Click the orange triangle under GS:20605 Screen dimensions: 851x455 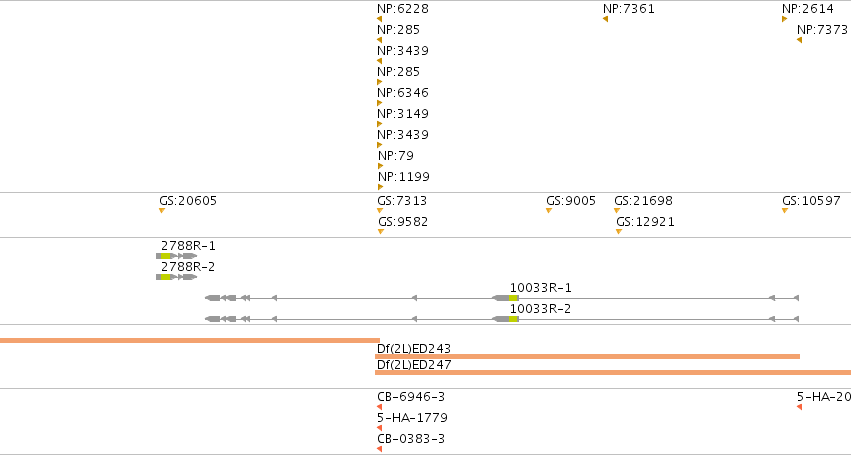(x=162, y=211)
